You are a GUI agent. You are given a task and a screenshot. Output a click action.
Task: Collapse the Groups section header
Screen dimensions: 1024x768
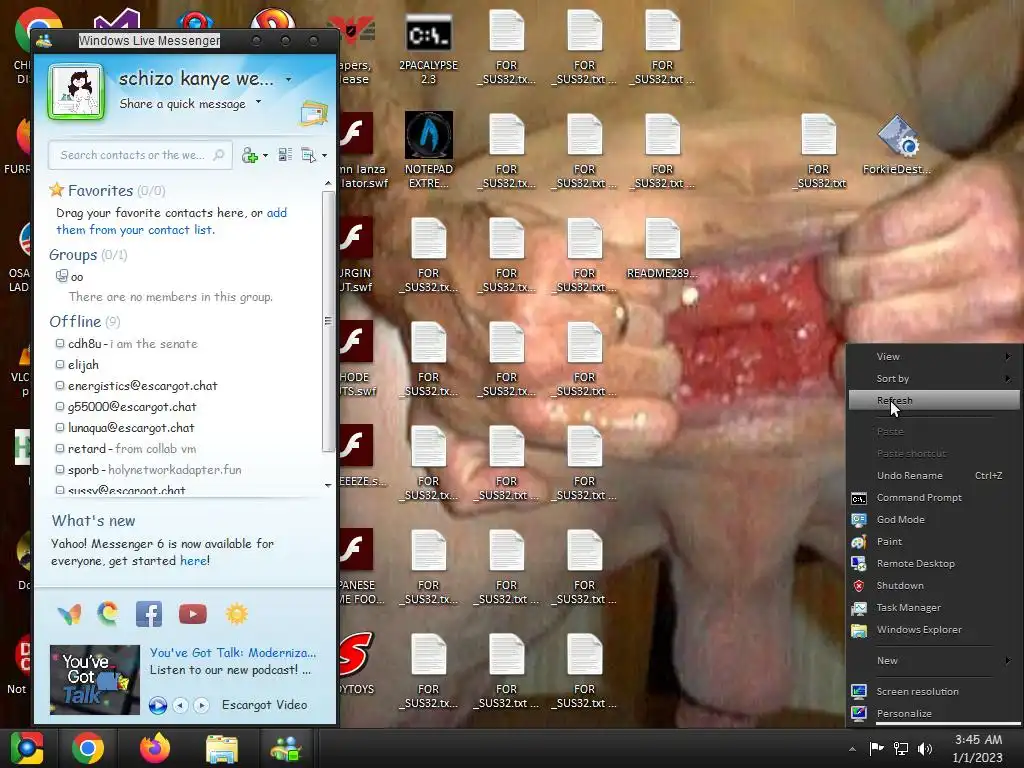88,255
